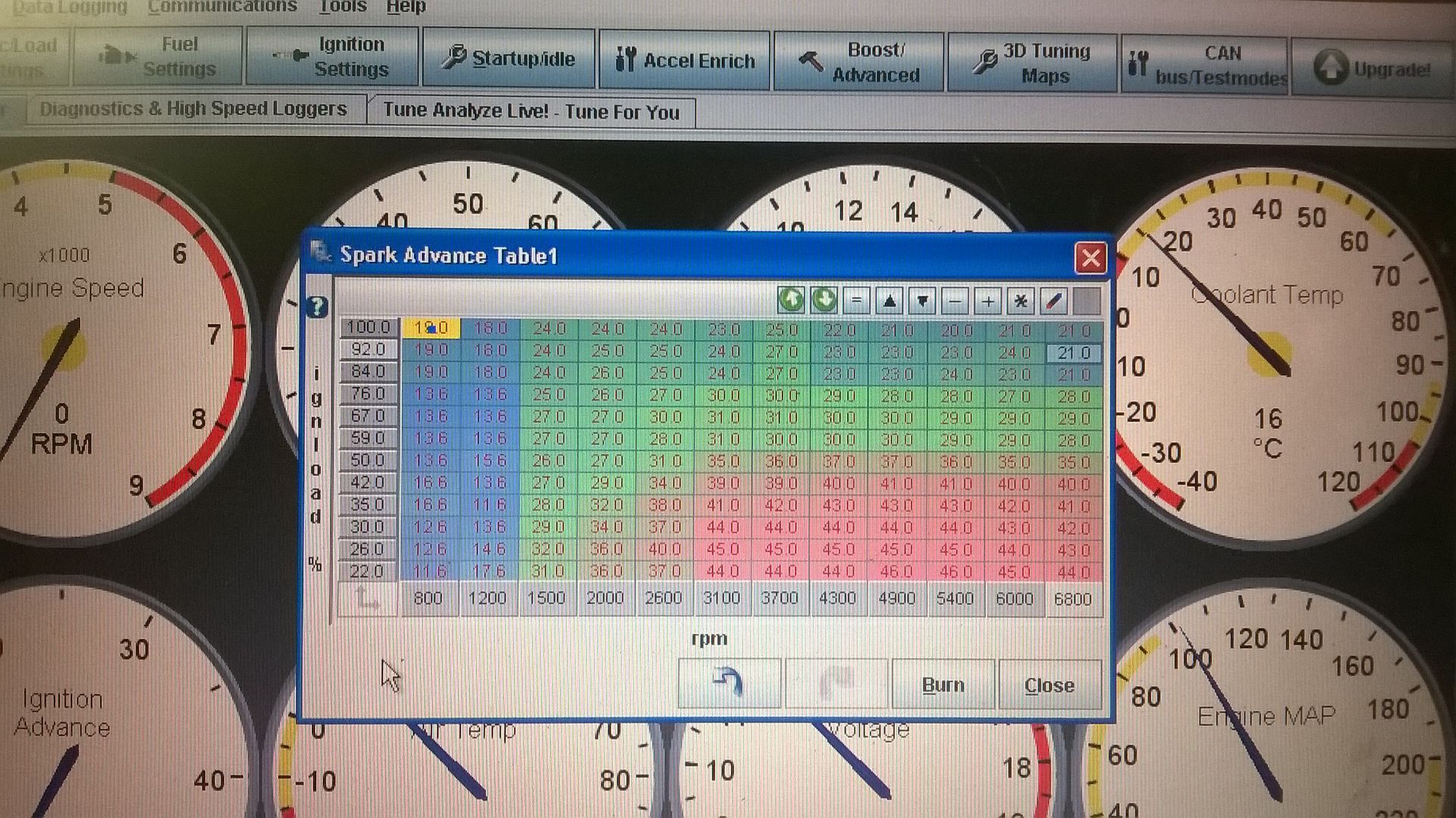Select the equals set-value icon
This screenshot has height=818, width=1456.
[856, 301]
